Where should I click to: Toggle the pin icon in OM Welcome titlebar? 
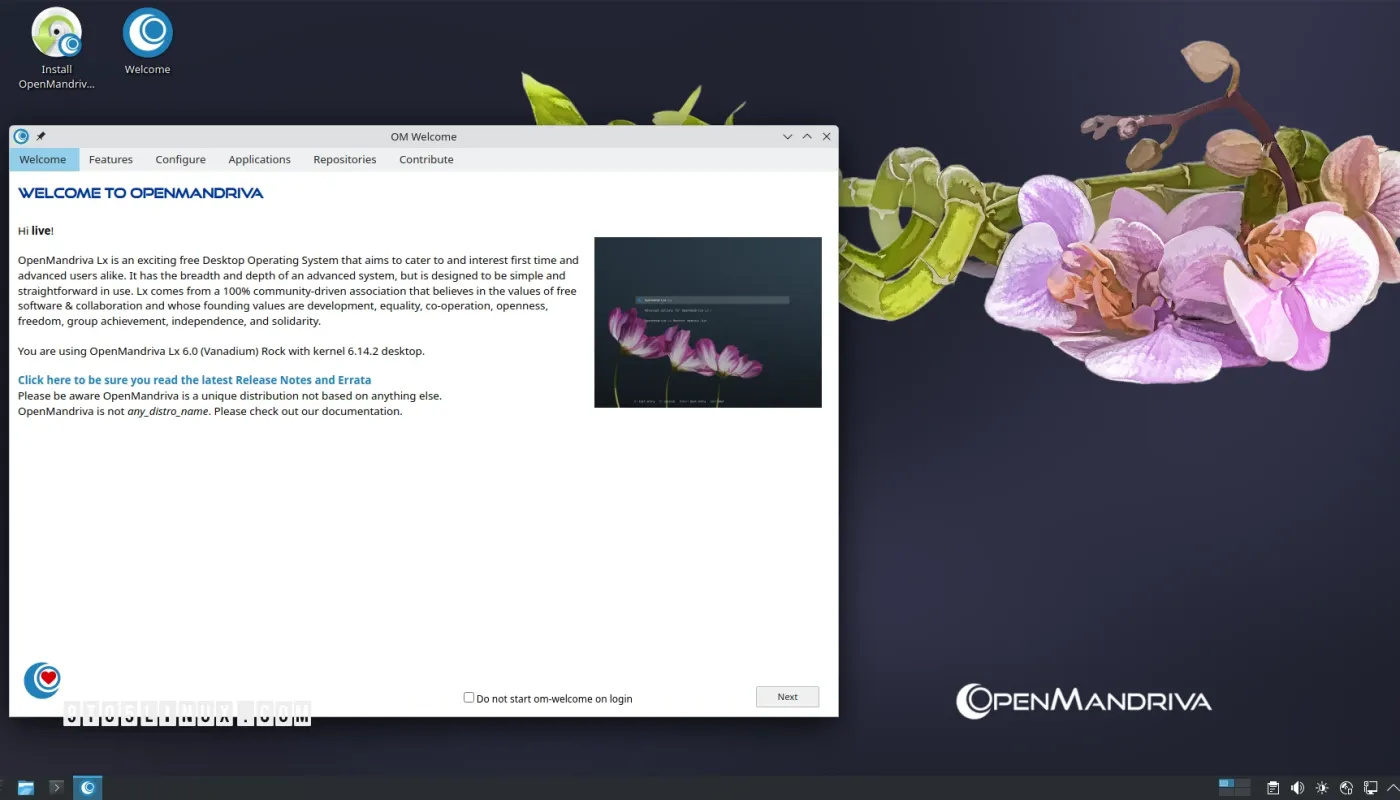[41, 136]
